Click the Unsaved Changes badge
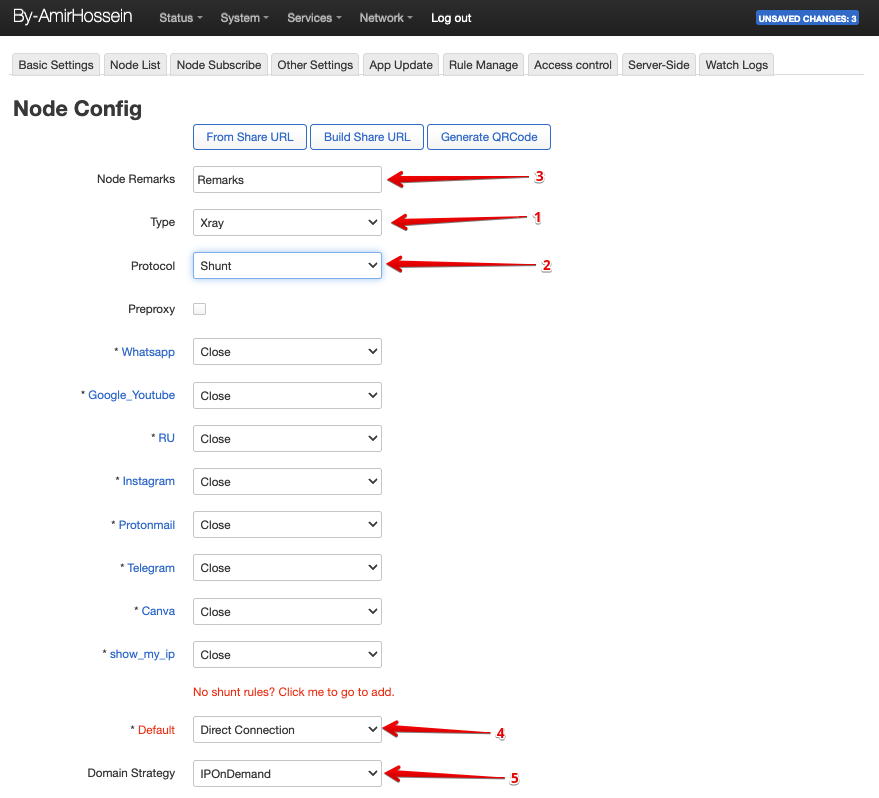Image resolution: width=879 pixels, height=798 pixels. click(x=807, y=18)
